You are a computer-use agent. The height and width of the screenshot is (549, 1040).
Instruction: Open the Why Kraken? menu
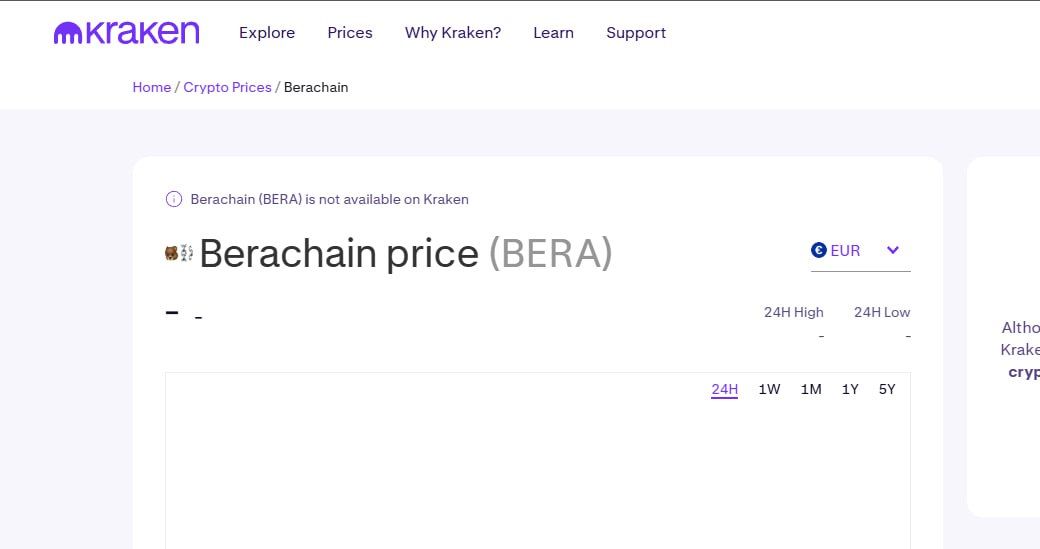453,32
